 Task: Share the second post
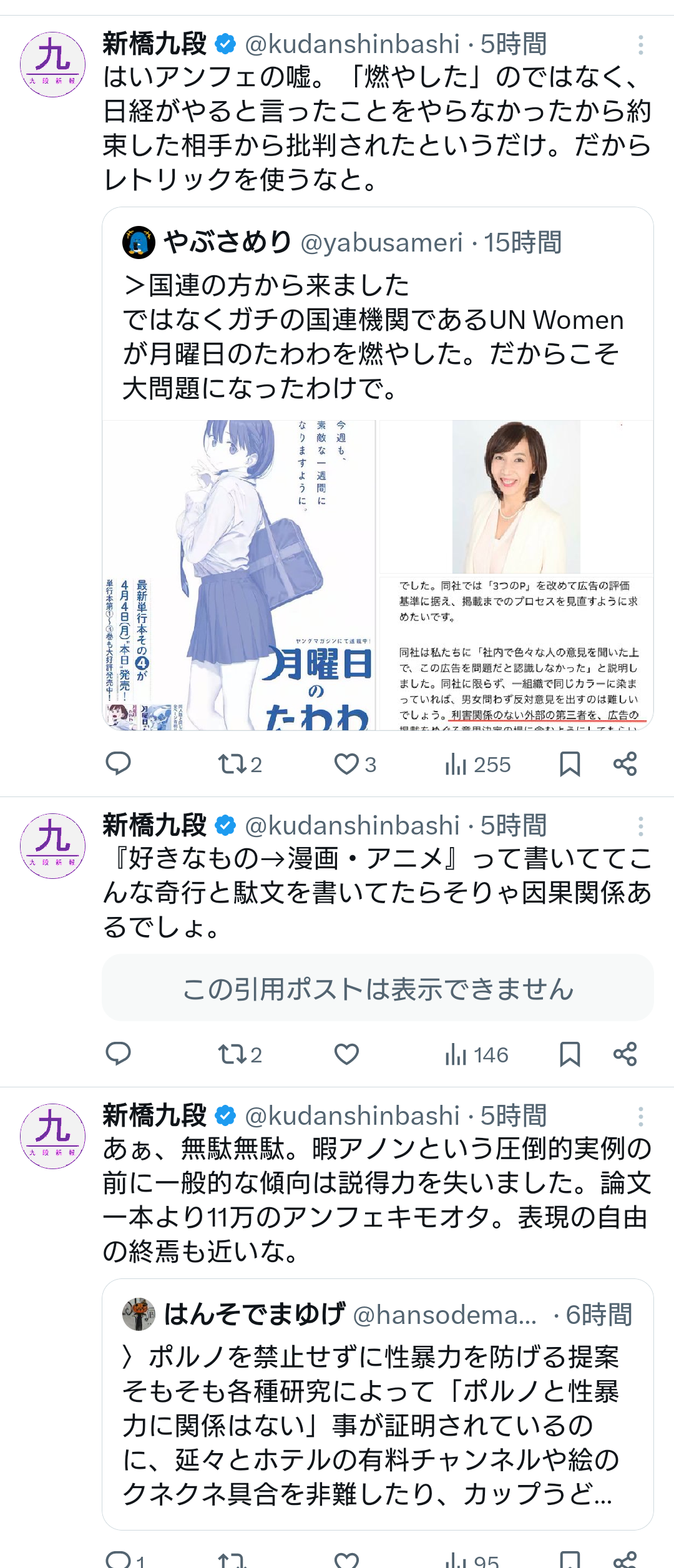tap(625, 1054)
